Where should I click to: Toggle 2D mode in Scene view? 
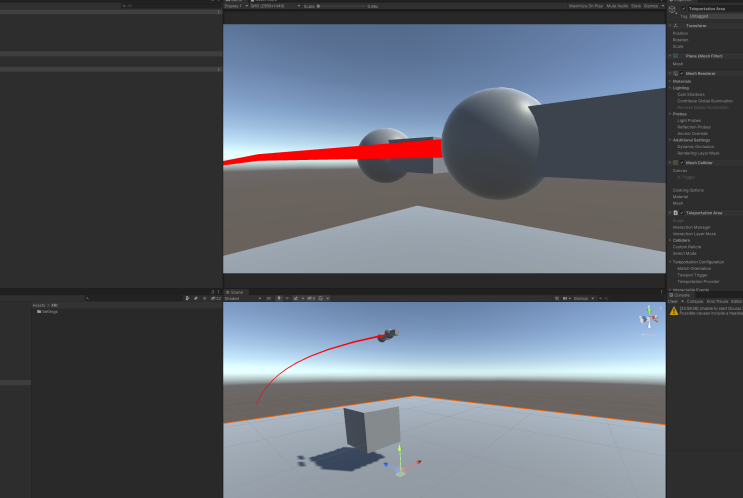268,299
